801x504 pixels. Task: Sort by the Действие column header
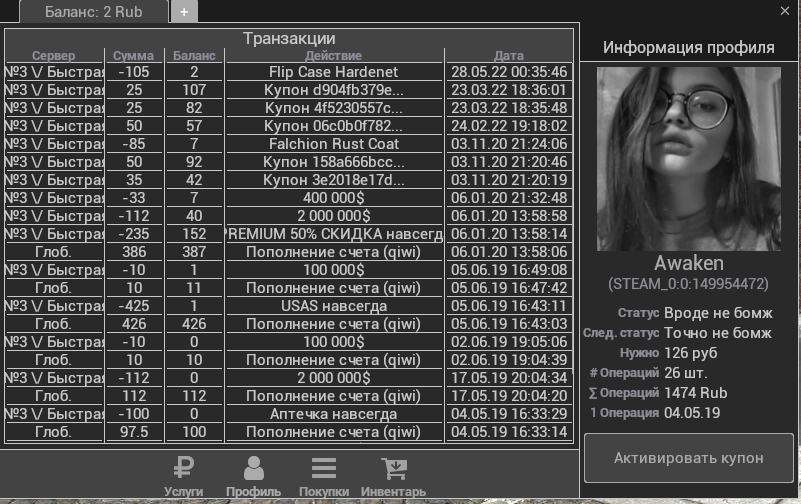click(334, 56)
